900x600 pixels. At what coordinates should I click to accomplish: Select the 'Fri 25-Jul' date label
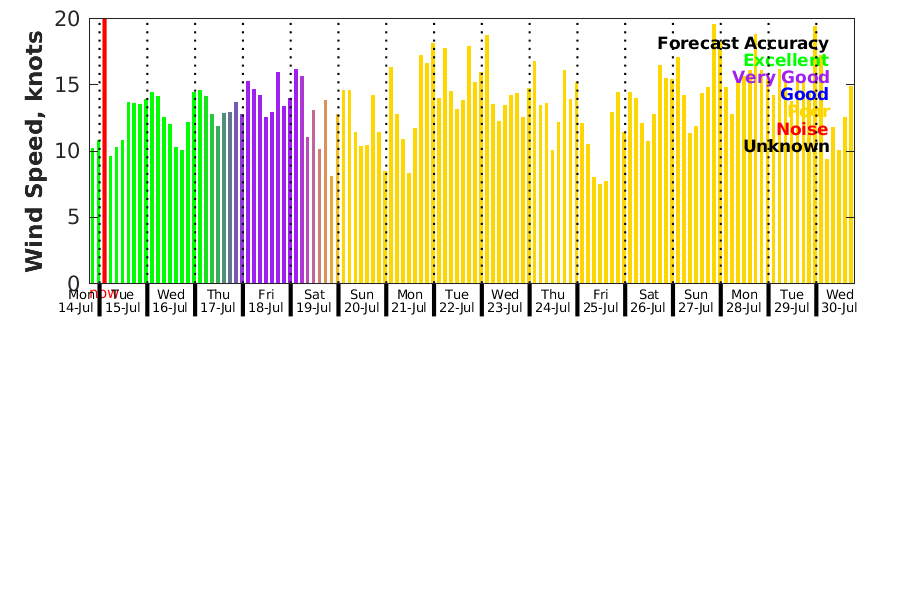[x=600, y=301]
